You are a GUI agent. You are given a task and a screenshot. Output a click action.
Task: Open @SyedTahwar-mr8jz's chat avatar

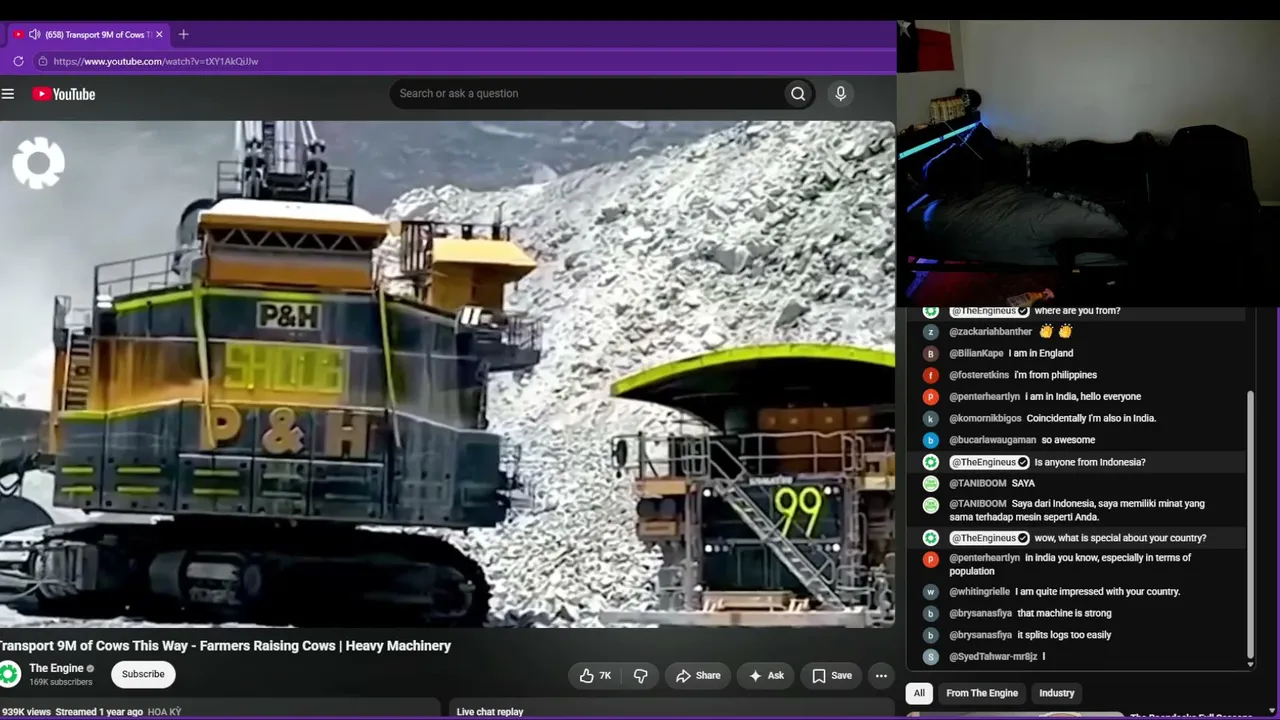tap(931, 657)
